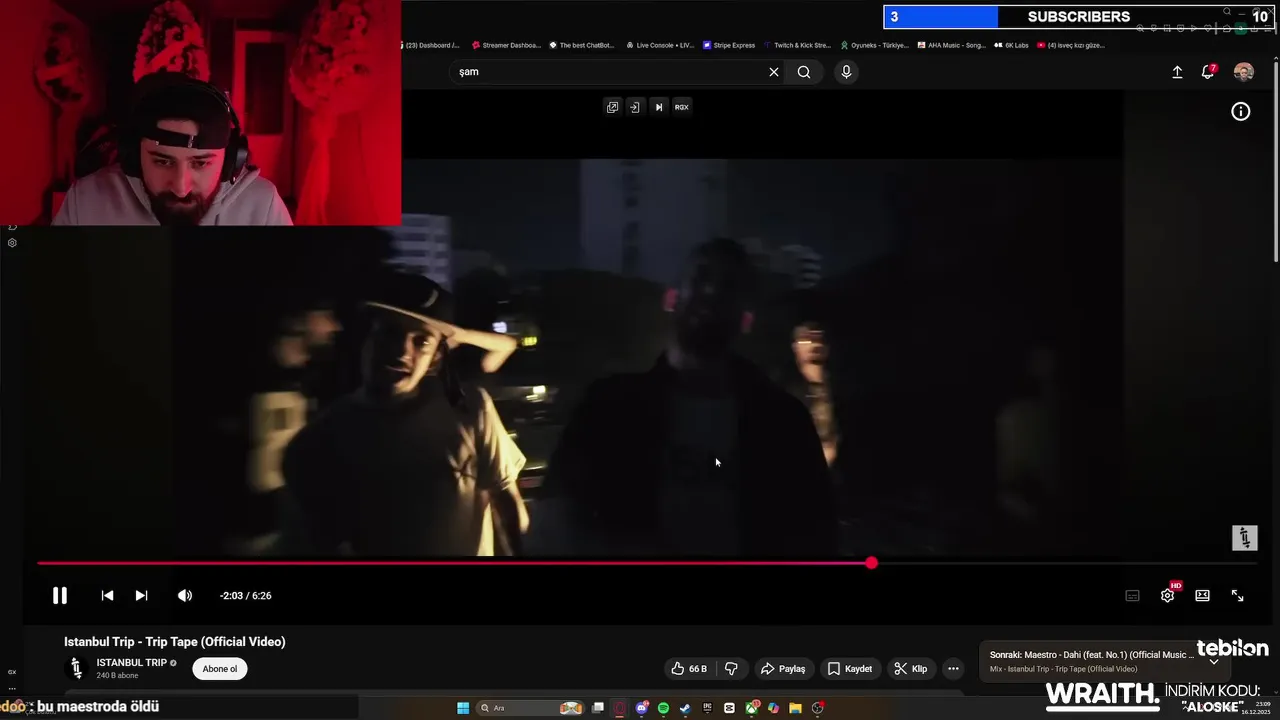Open the upload video icon
Screen dimensions: 1280x720
(x=1177, y=72)
